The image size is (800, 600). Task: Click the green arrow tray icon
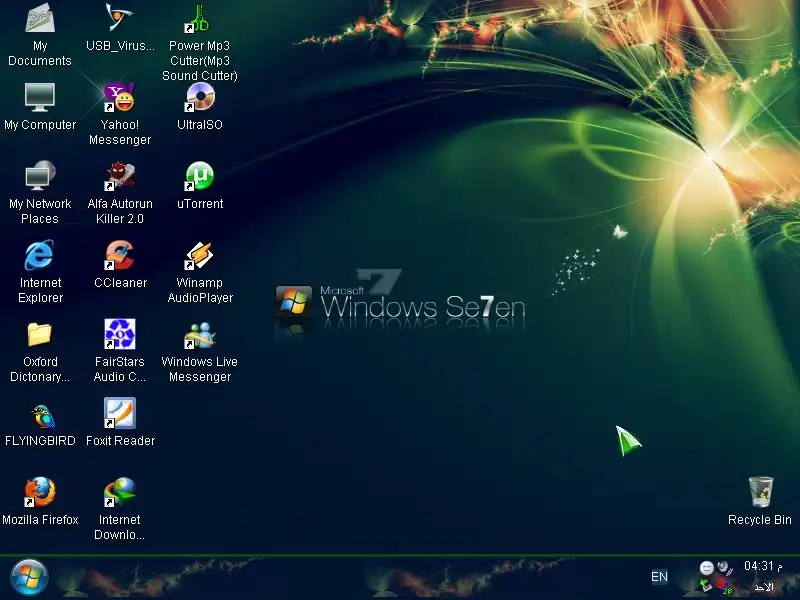(x=707, y=585)
